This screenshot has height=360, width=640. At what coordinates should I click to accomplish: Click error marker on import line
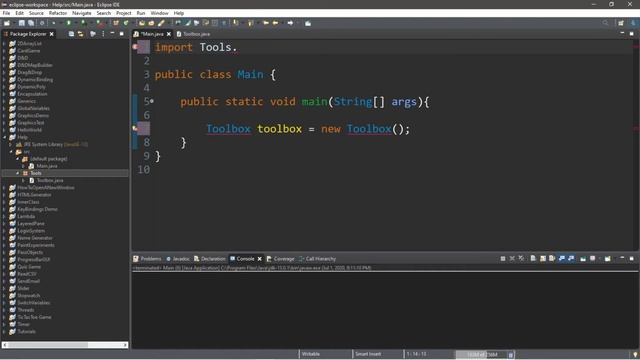135,47
